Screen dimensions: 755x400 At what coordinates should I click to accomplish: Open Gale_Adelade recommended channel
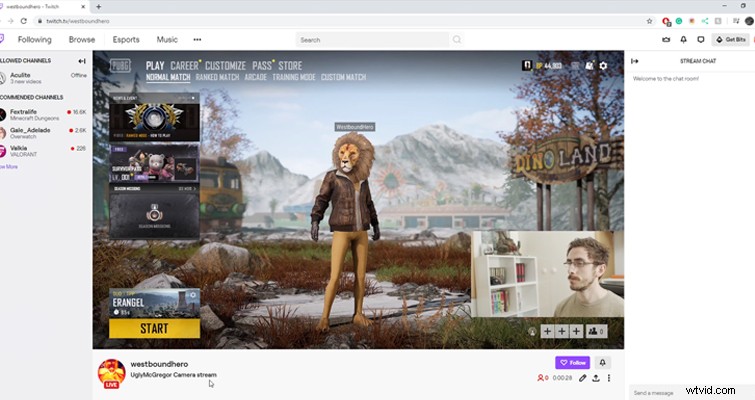(x=43, y=133)
